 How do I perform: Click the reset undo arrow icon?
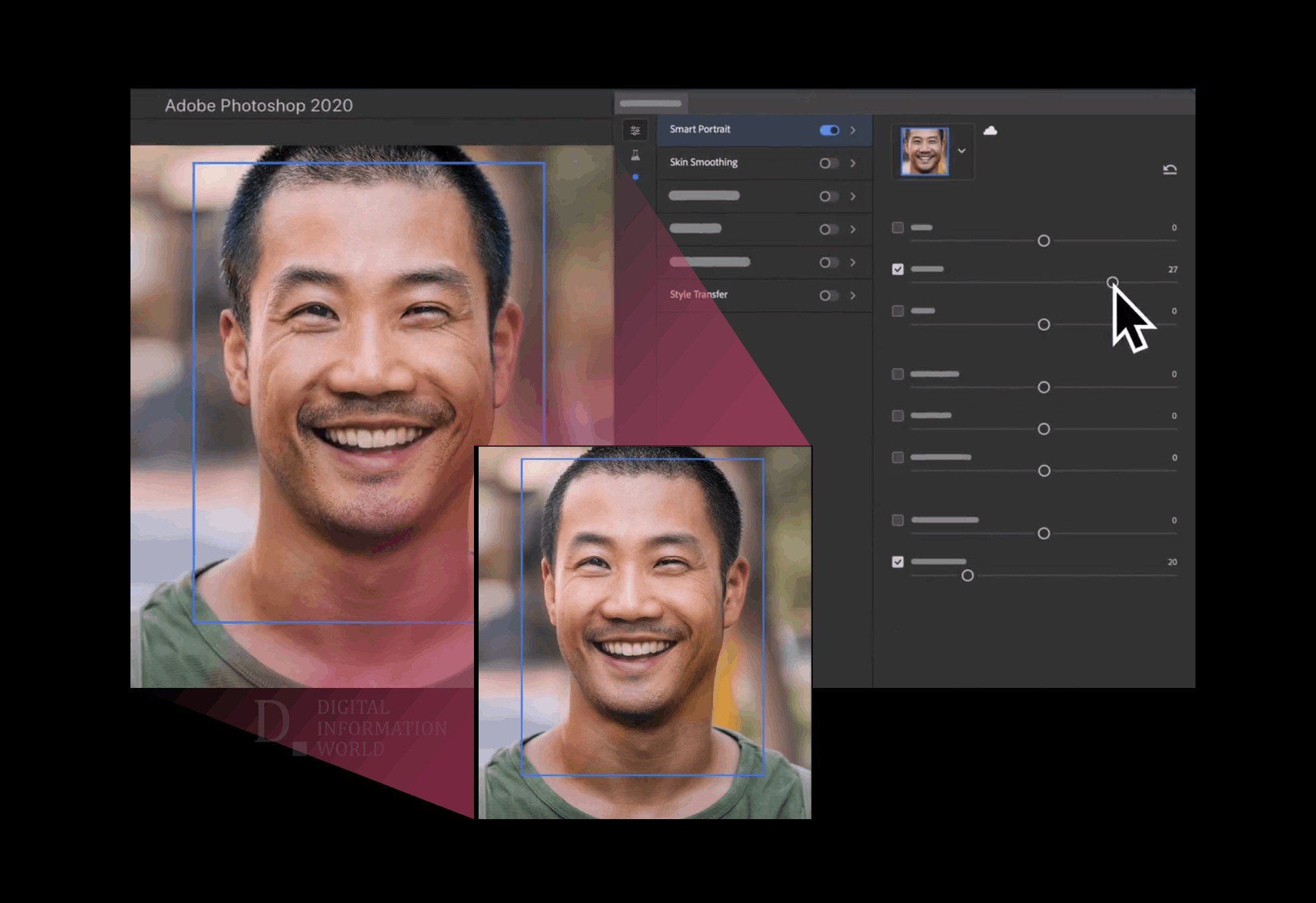pos(1170,169)
